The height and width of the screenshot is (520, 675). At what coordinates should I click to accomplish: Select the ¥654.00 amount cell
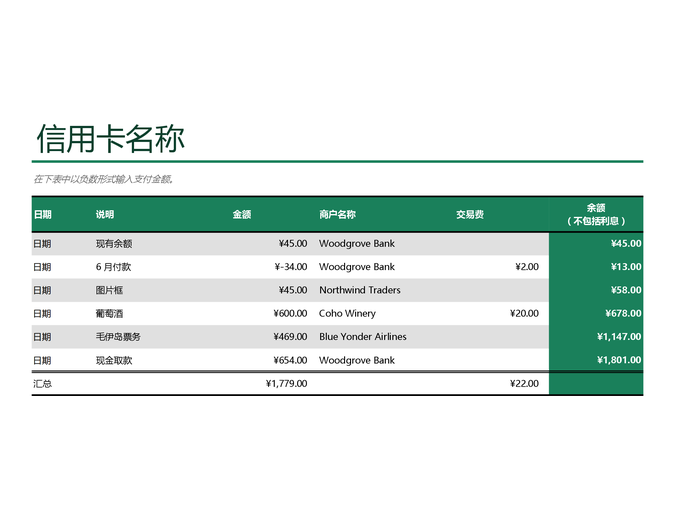[290, 360]
